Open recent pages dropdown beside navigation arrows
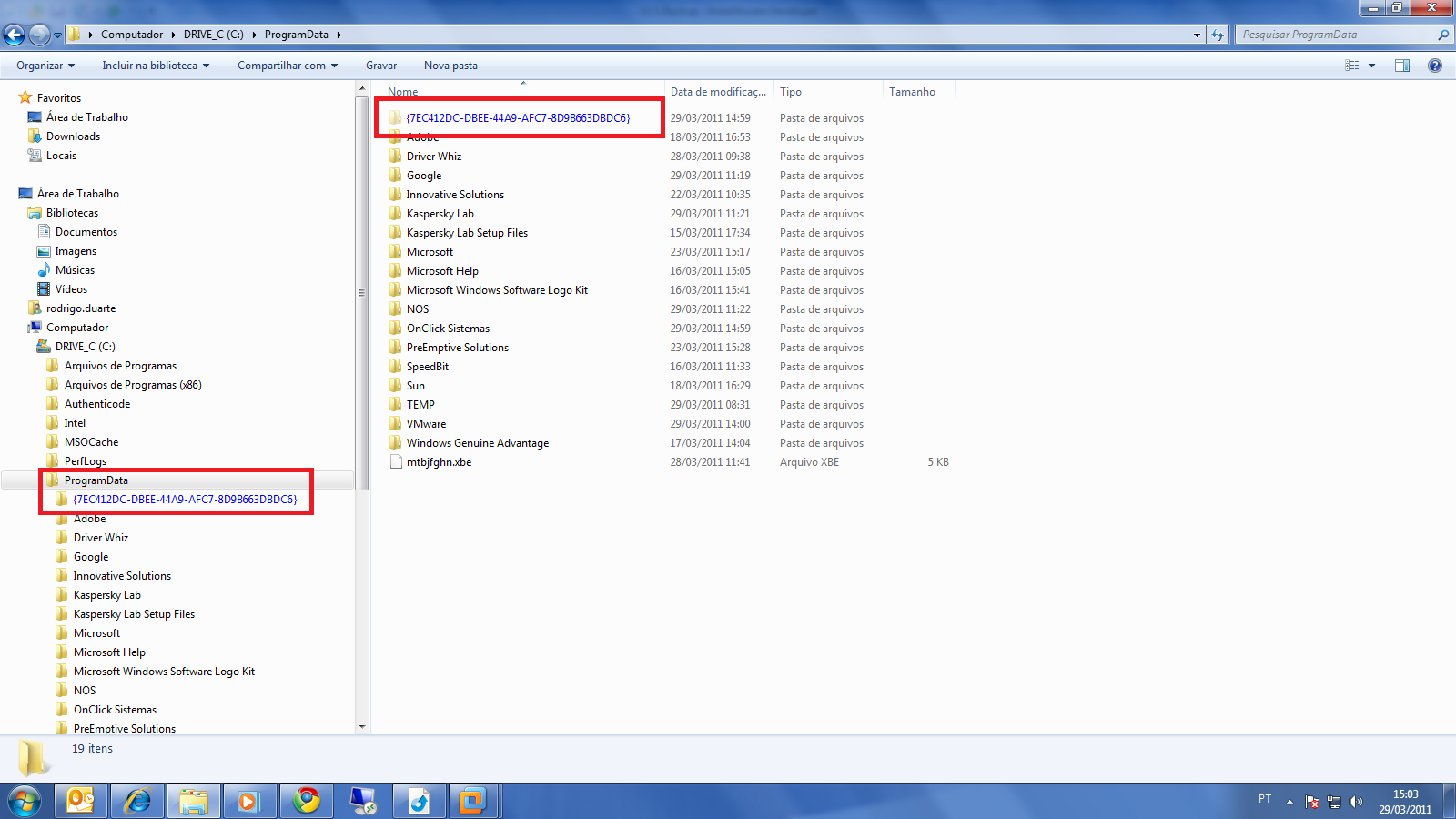 pos(57,35)
